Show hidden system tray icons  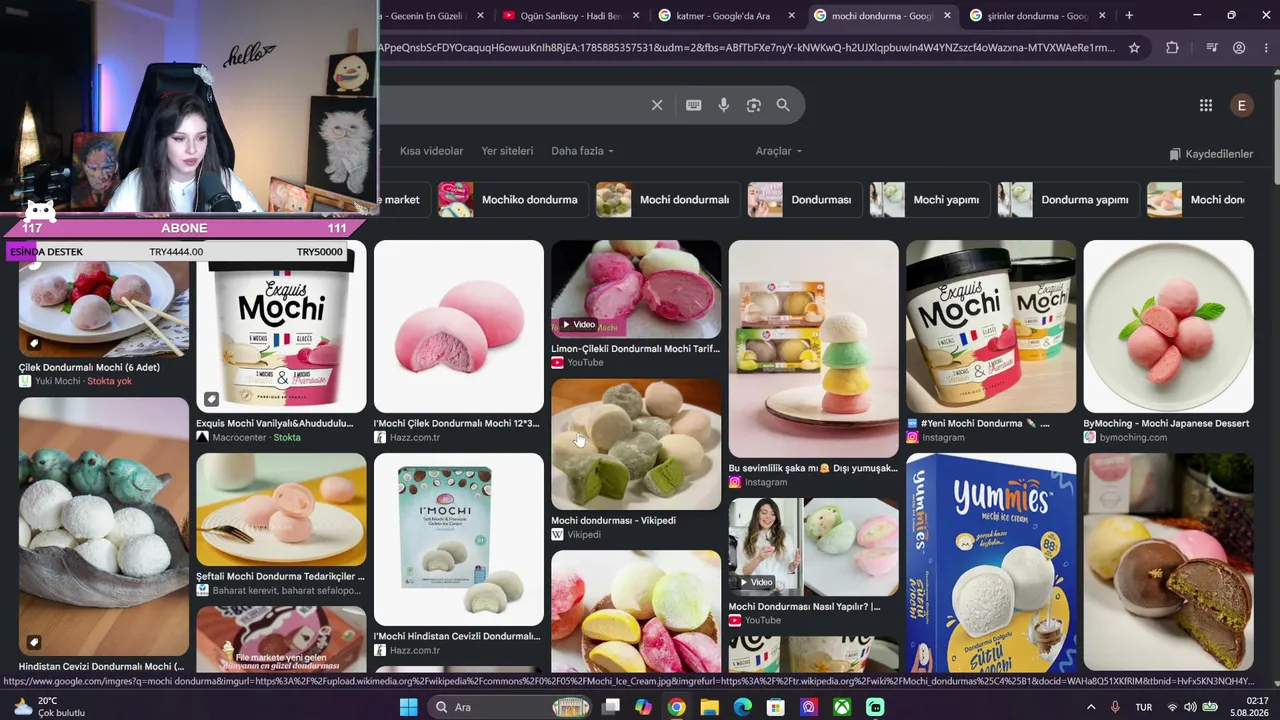[x=1090, y=707]
